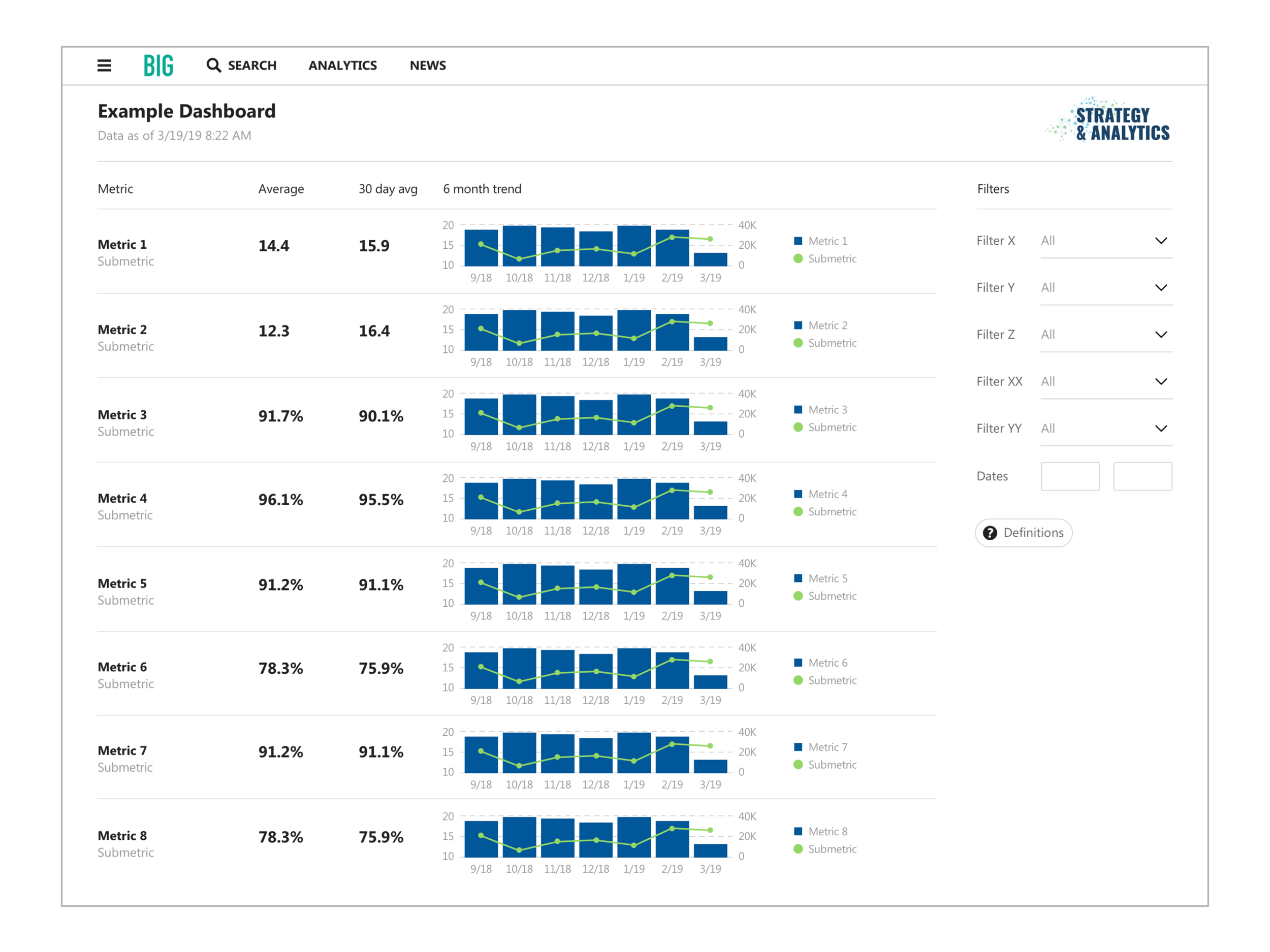Viewport: 1270px width, 952px height.
Task: Click the blue Metric 1 legend square
Action: [x=798, y=241]
